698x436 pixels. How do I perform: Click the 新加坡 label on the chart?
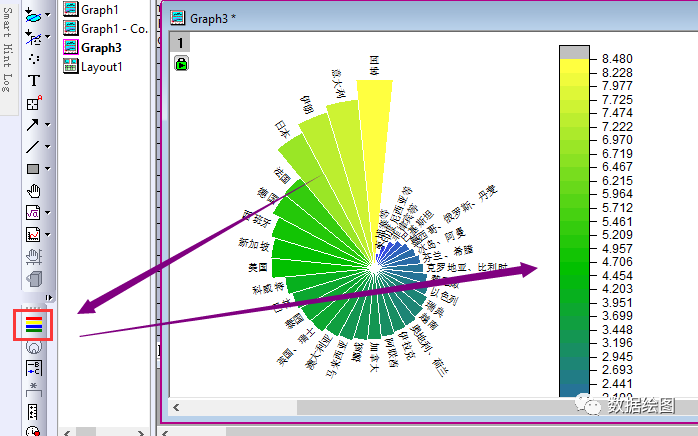253,244
